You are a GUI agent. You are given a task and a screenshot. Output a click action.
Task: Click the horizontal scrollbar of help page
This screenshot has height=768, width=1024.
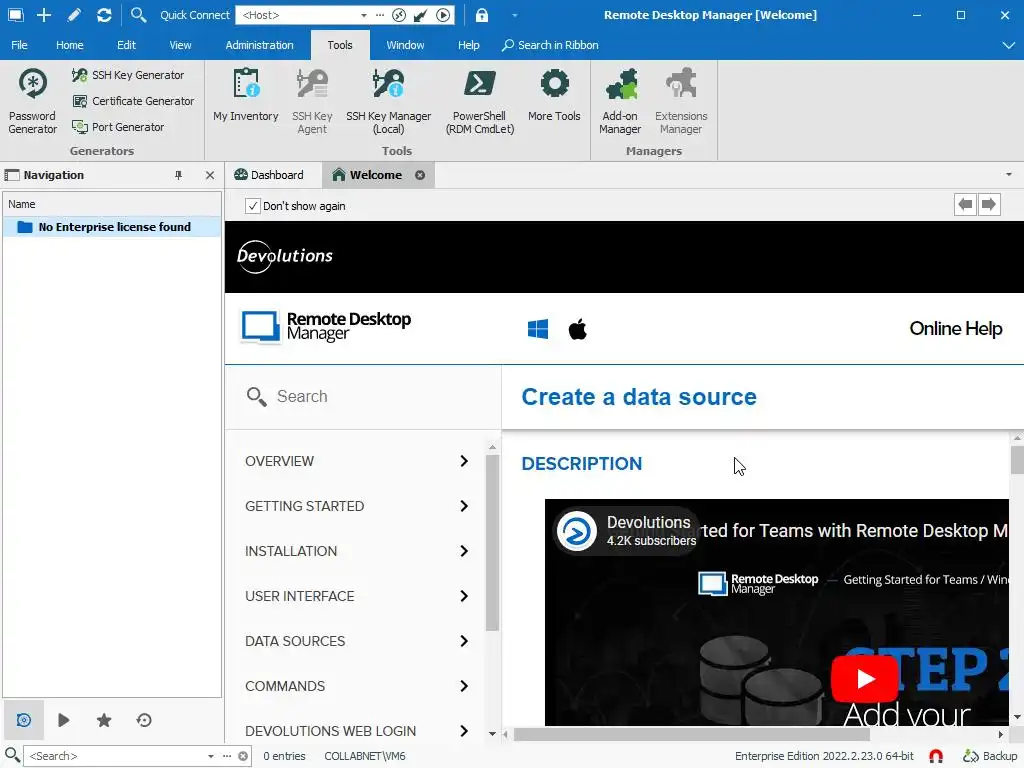[x=691, y=735]
